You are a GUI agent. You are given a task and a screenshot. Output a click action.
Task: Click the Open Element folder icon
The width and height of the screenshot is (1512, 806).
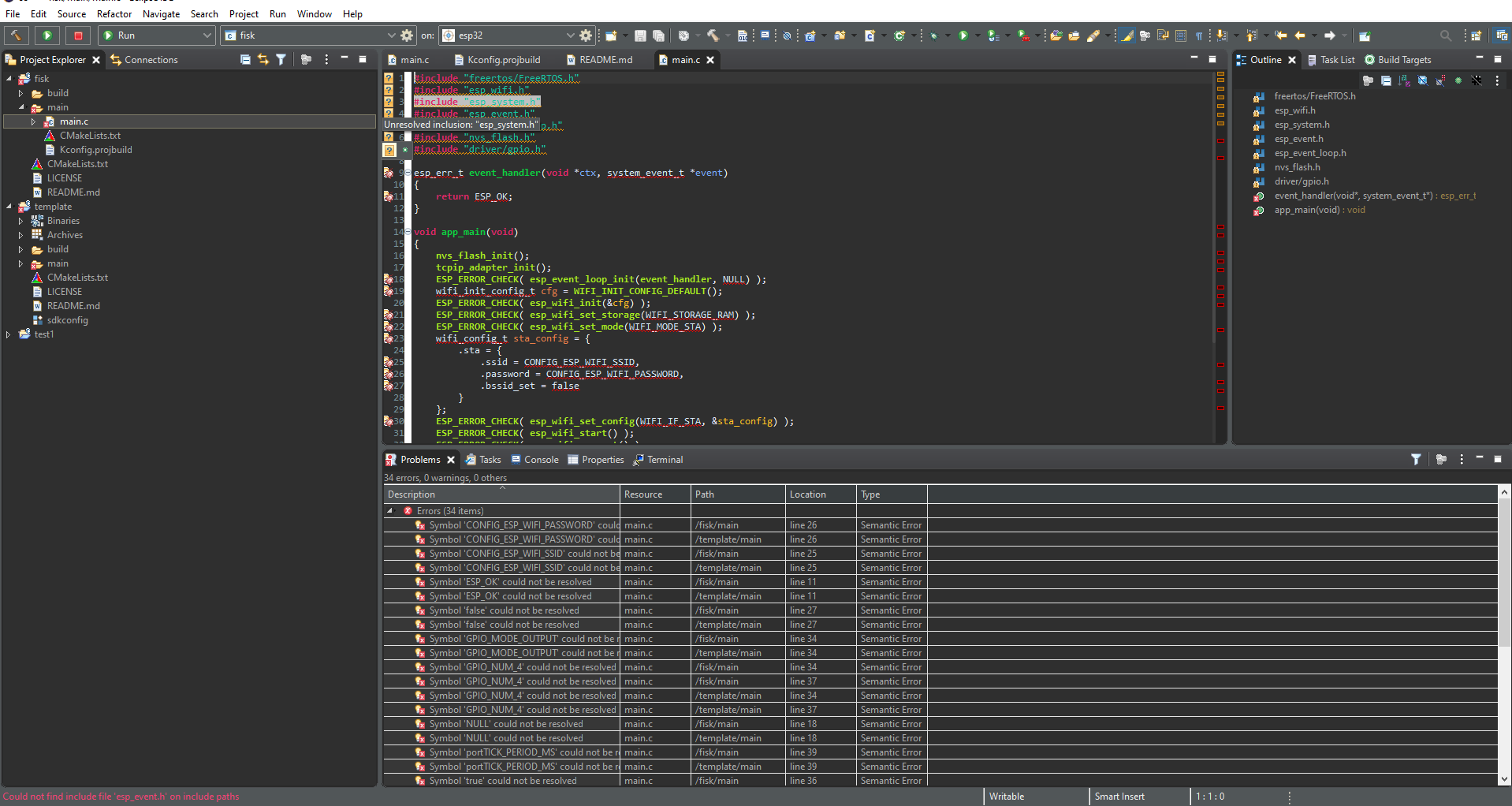point(1056,35)
